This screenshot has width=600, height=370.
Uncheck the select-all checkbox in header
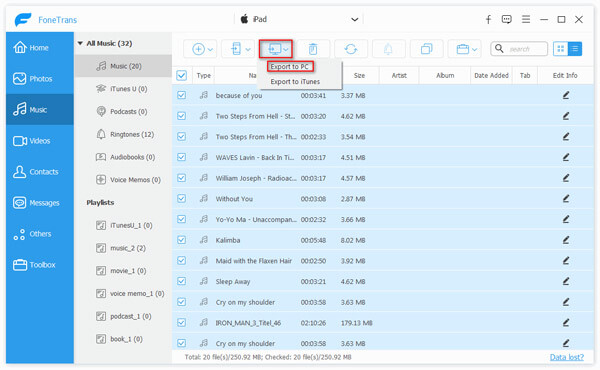(x=181, y=75)
